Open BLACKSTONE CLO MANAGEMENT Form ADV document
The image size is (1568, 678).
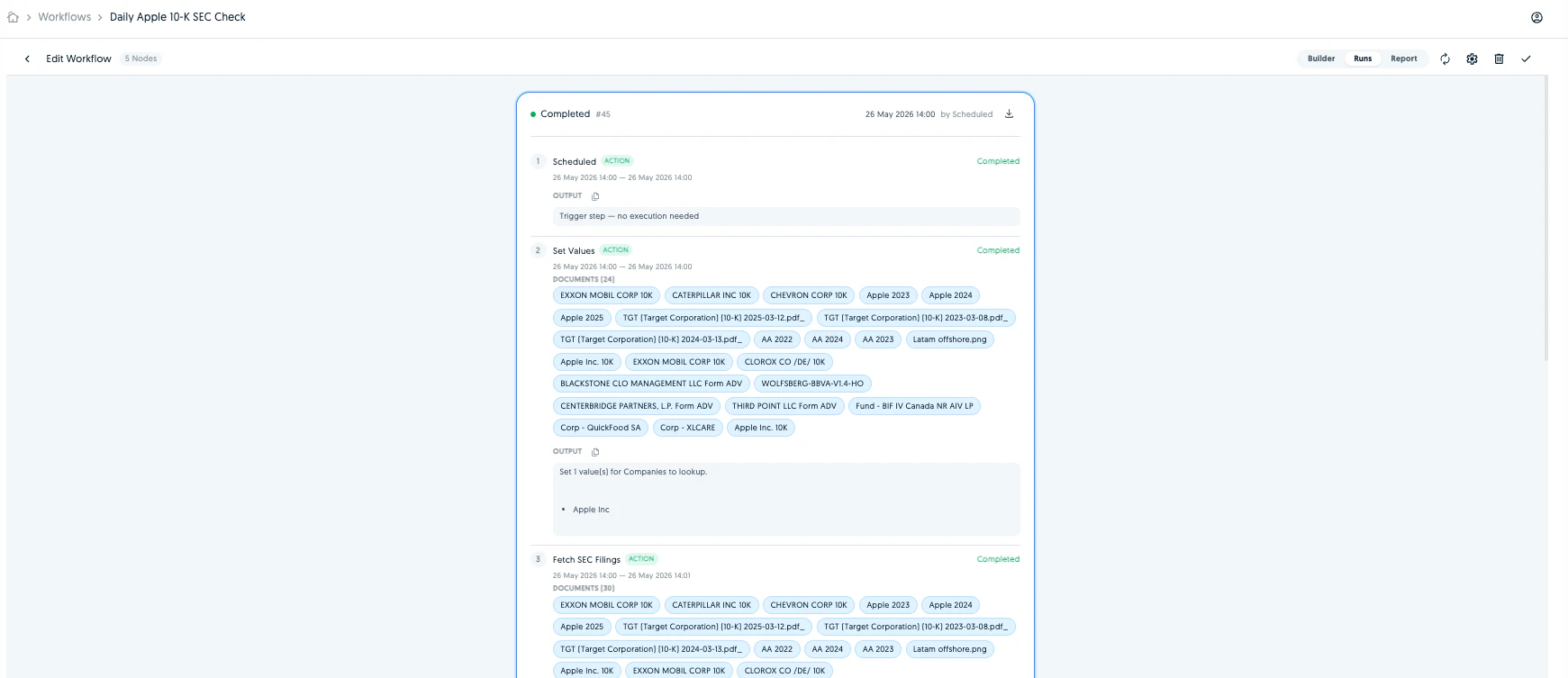click(651, 384)
